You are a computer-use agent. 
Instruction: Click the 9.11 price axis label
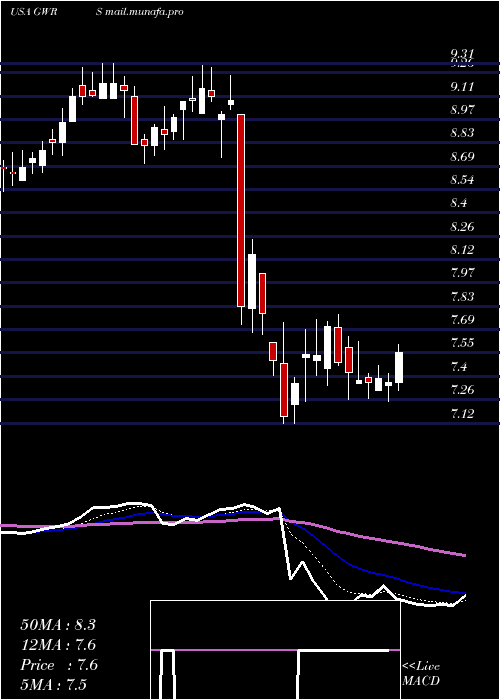click(462, 86)
